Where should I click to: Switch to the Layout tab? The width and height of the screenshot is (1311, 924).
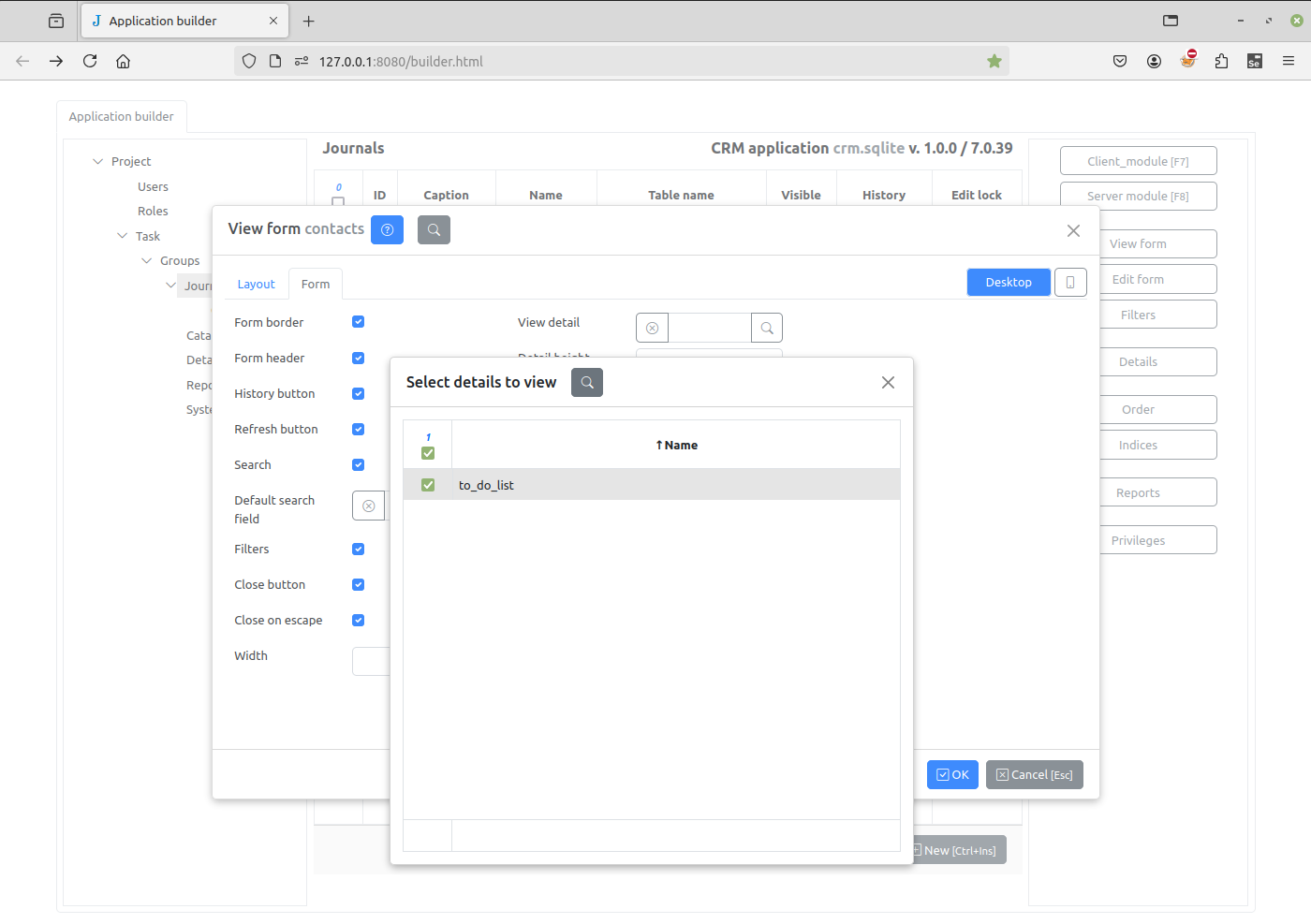coord(256,284)
